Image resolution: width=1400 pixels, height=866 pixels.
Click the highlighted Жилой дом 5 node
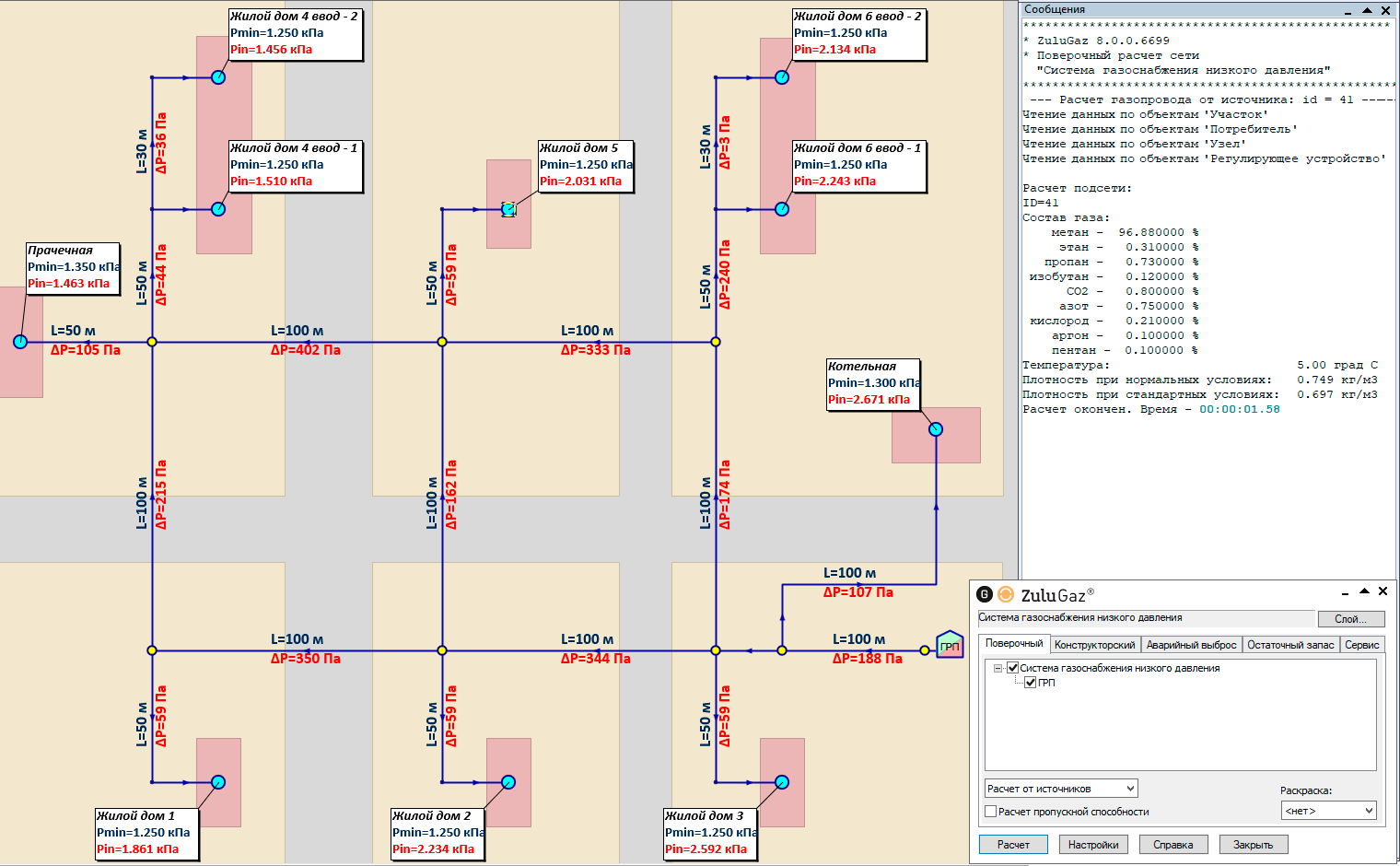coord(508,210)
